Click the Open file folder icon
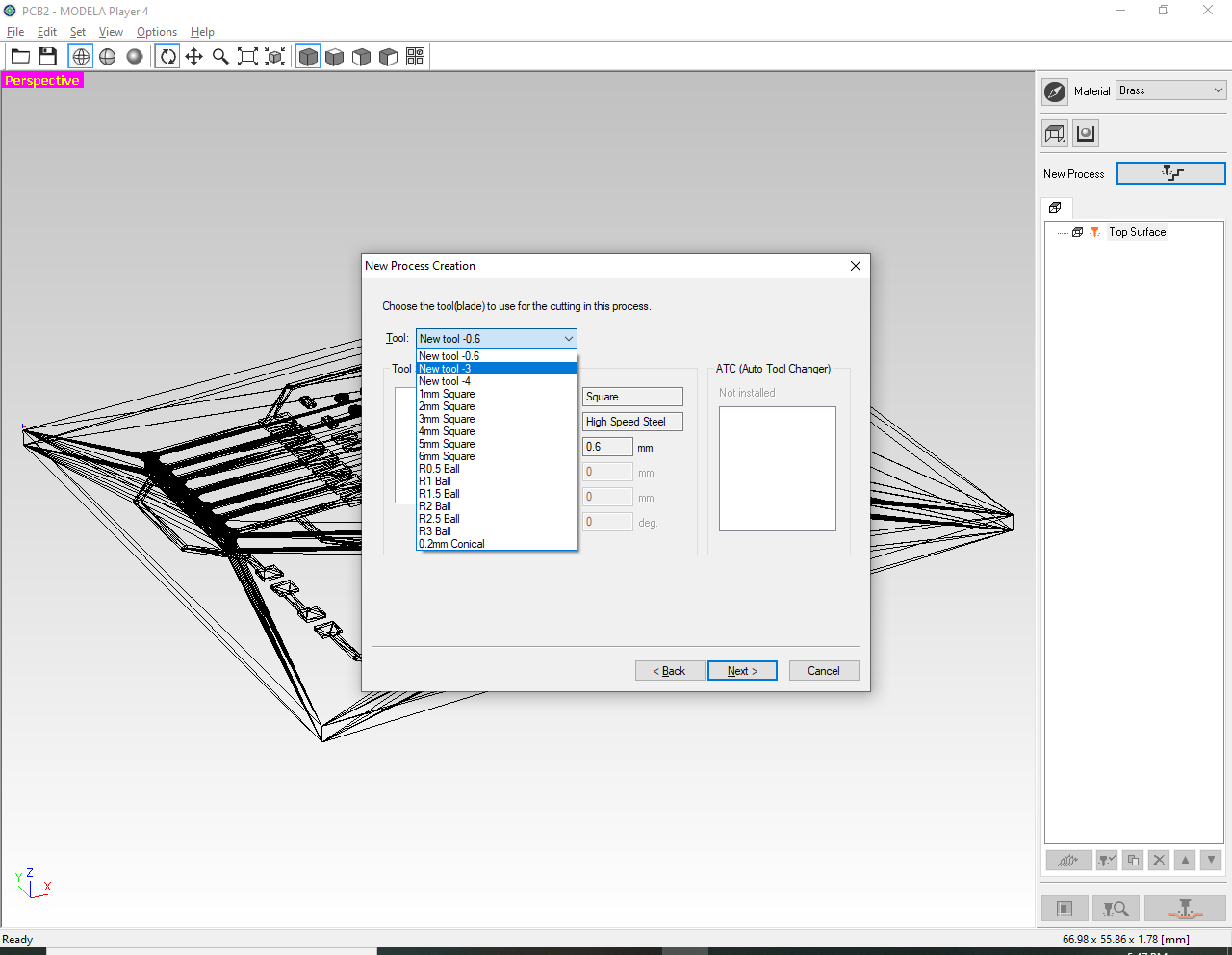Image resolution: width=1232 pixels, height=955 pixels. tap(20, 57)
